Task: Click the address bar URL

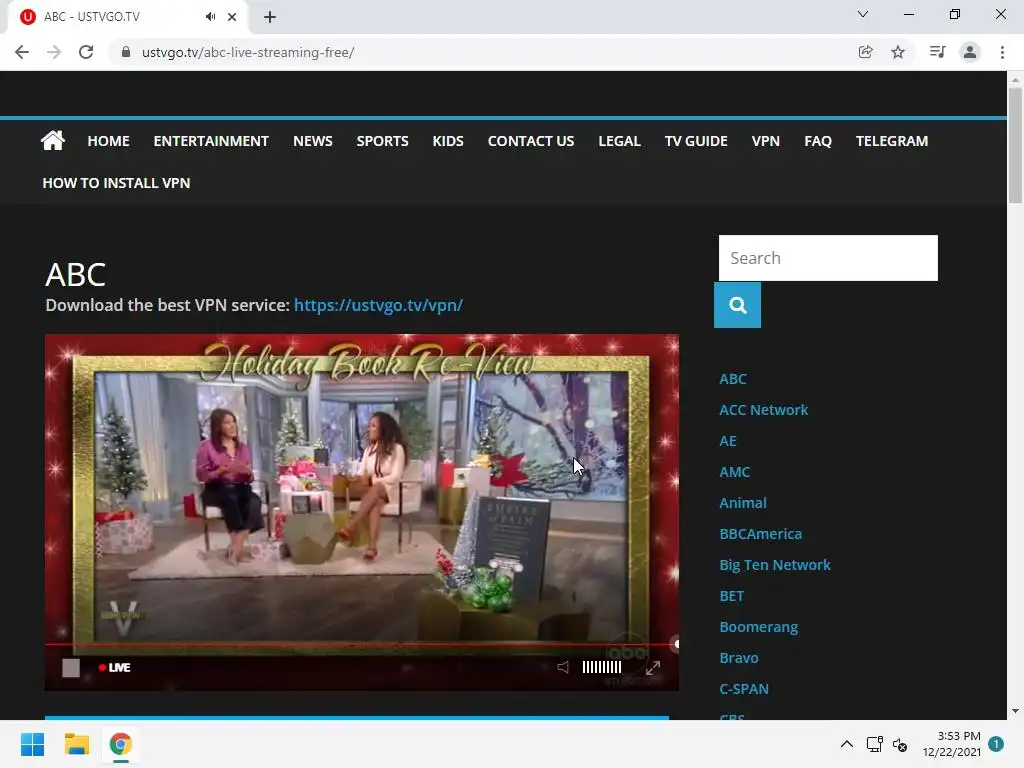Action: pos(248,52)
